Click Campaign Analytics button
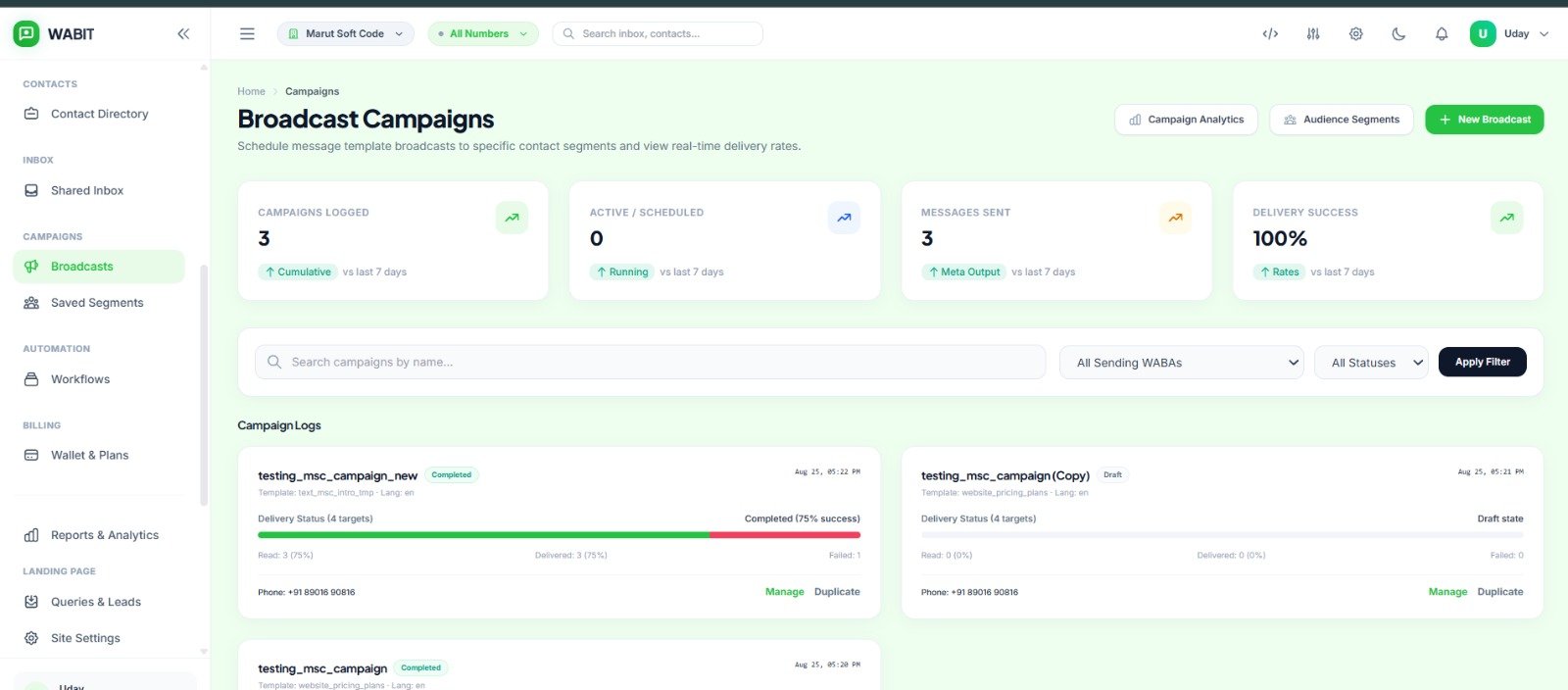Screen dimensions: 1568x690 click(x=1186, y=120)
